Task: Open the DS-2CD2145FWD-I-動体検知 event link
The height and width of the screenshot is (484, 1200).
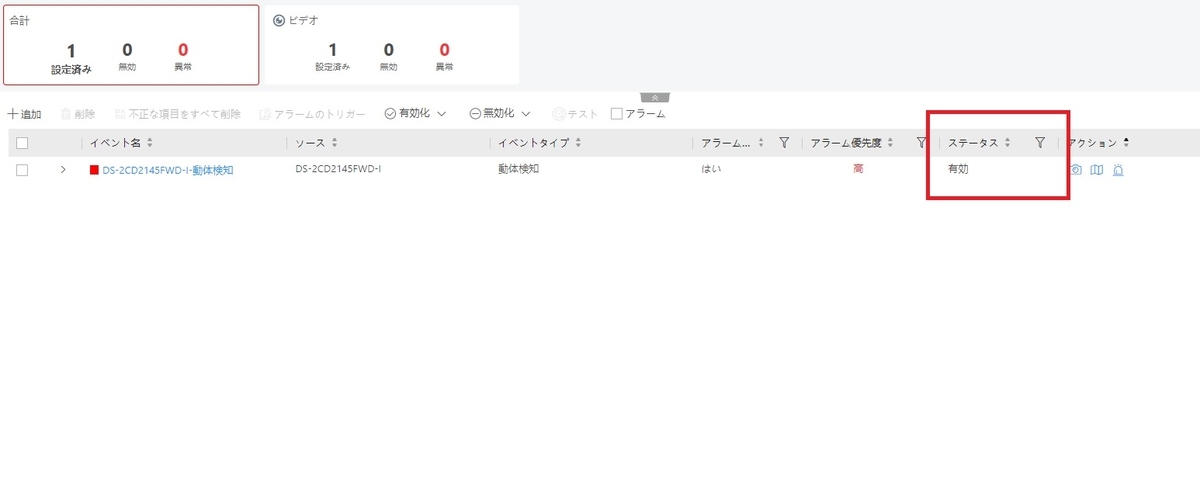Action: [167, 170]
